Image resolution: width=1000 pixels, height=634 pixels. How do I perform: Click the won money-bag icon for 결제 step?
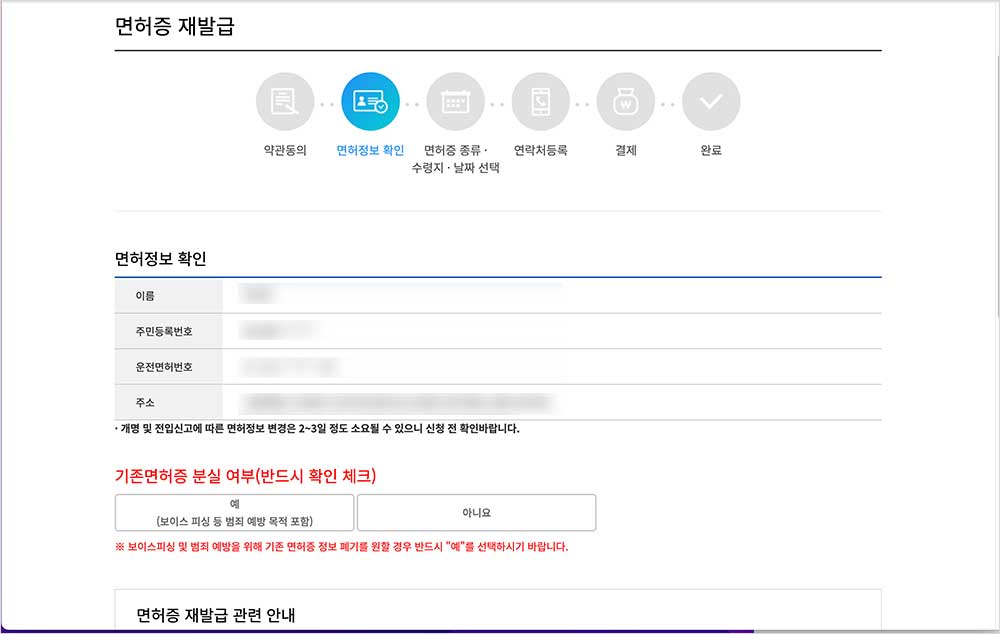tap(625, 100)
